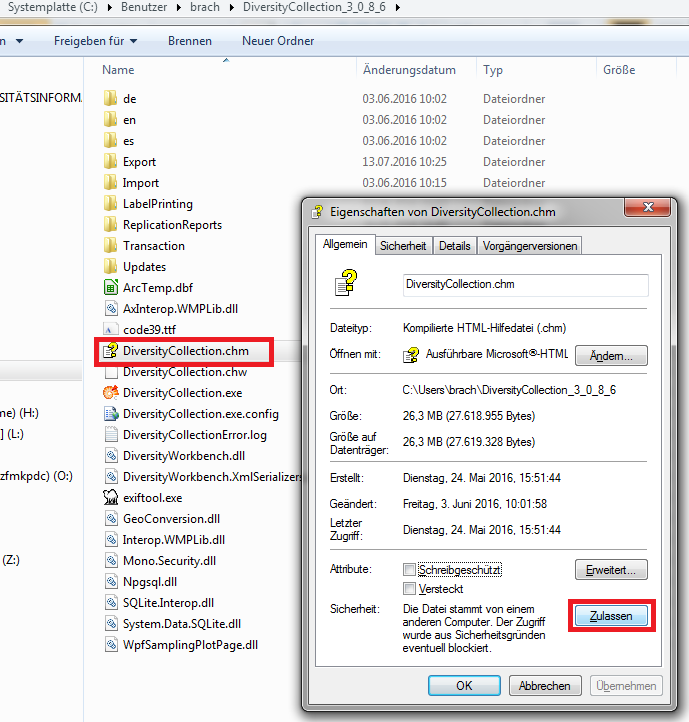Open the Vorgängerversionen tab
This screenshot has height=722, width=689.
(529, 246)
